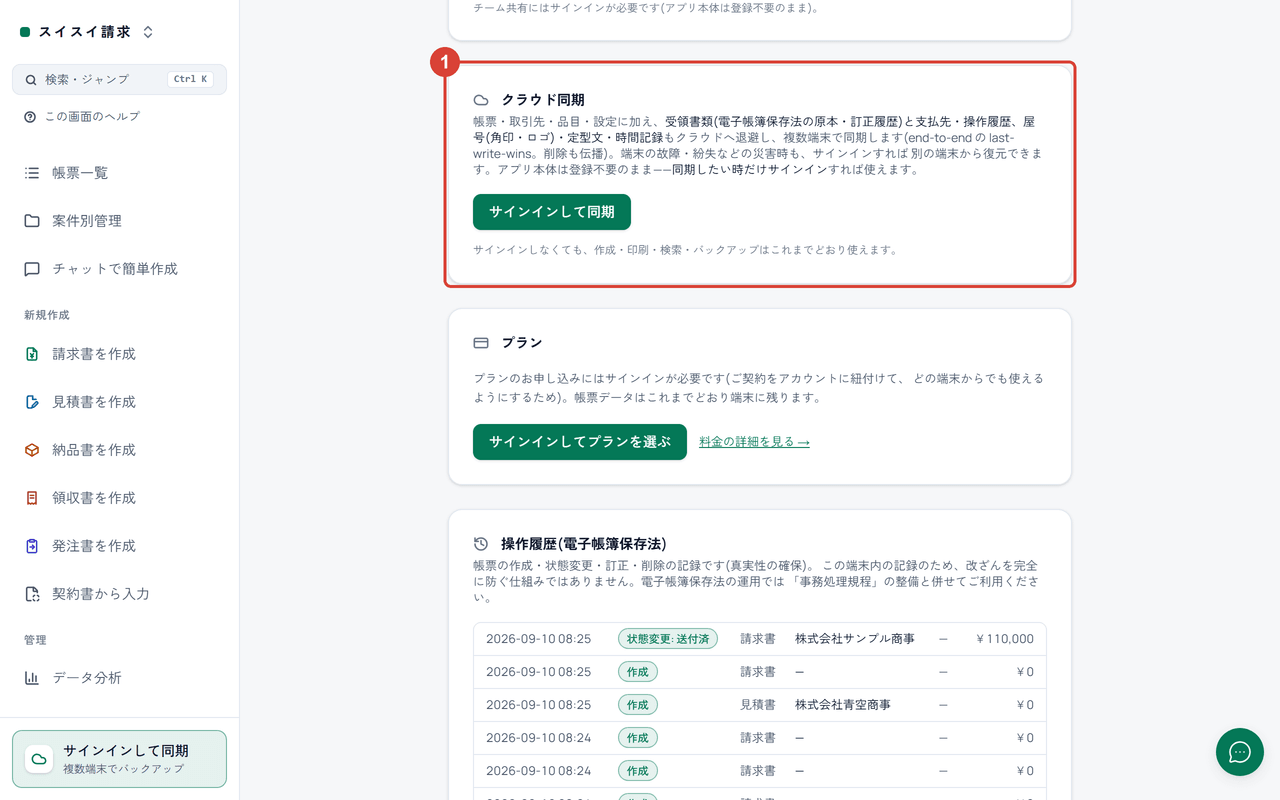Click the 検索・ジャンプ search field
The width and height of the screenshot is (1280, 800).
(119, 79)
